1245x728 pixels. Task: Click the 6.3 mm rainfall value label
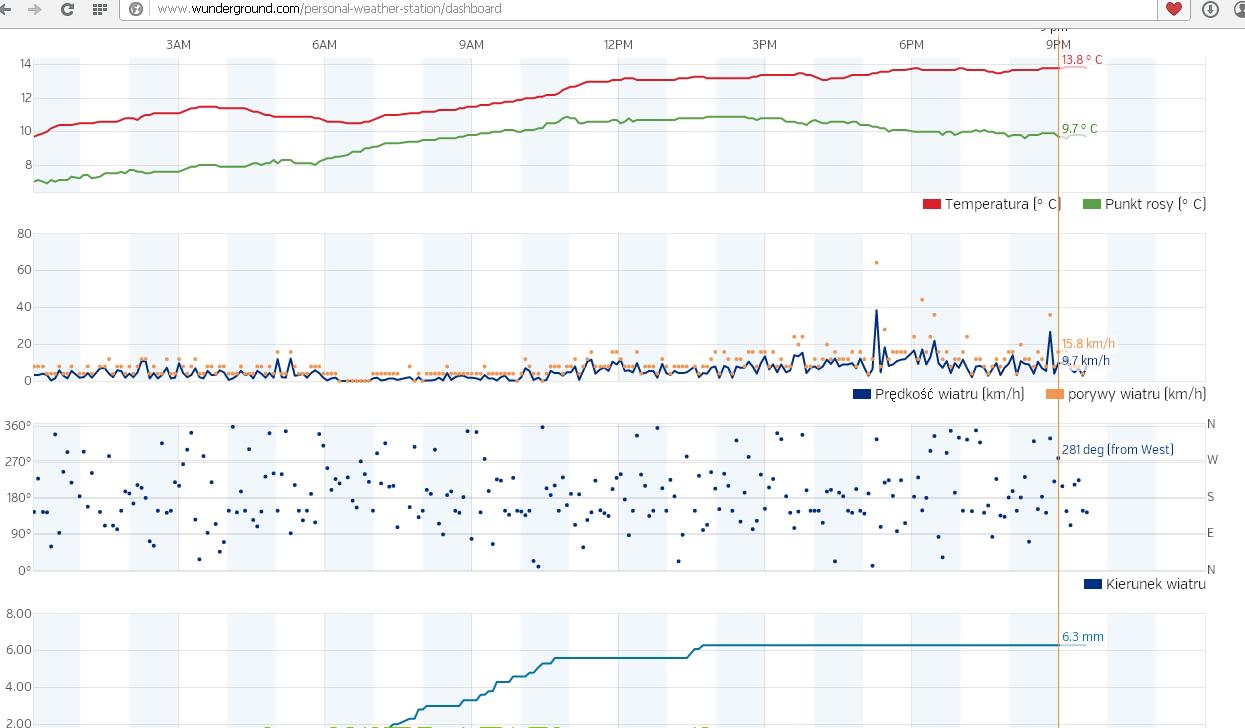[1082, 637]
